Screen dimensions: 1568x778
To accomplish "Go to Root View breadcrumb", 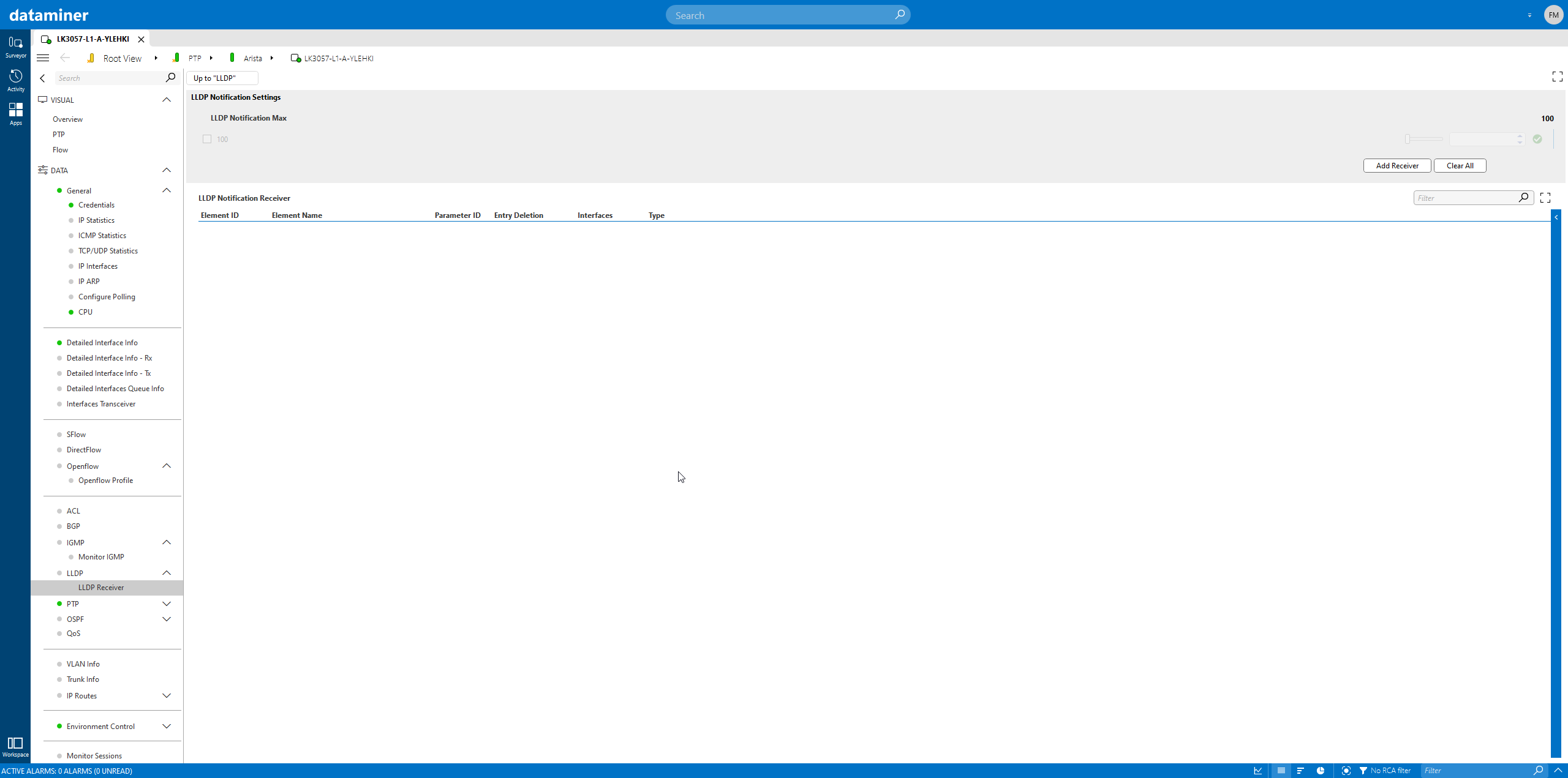I will tap(122, 58).
